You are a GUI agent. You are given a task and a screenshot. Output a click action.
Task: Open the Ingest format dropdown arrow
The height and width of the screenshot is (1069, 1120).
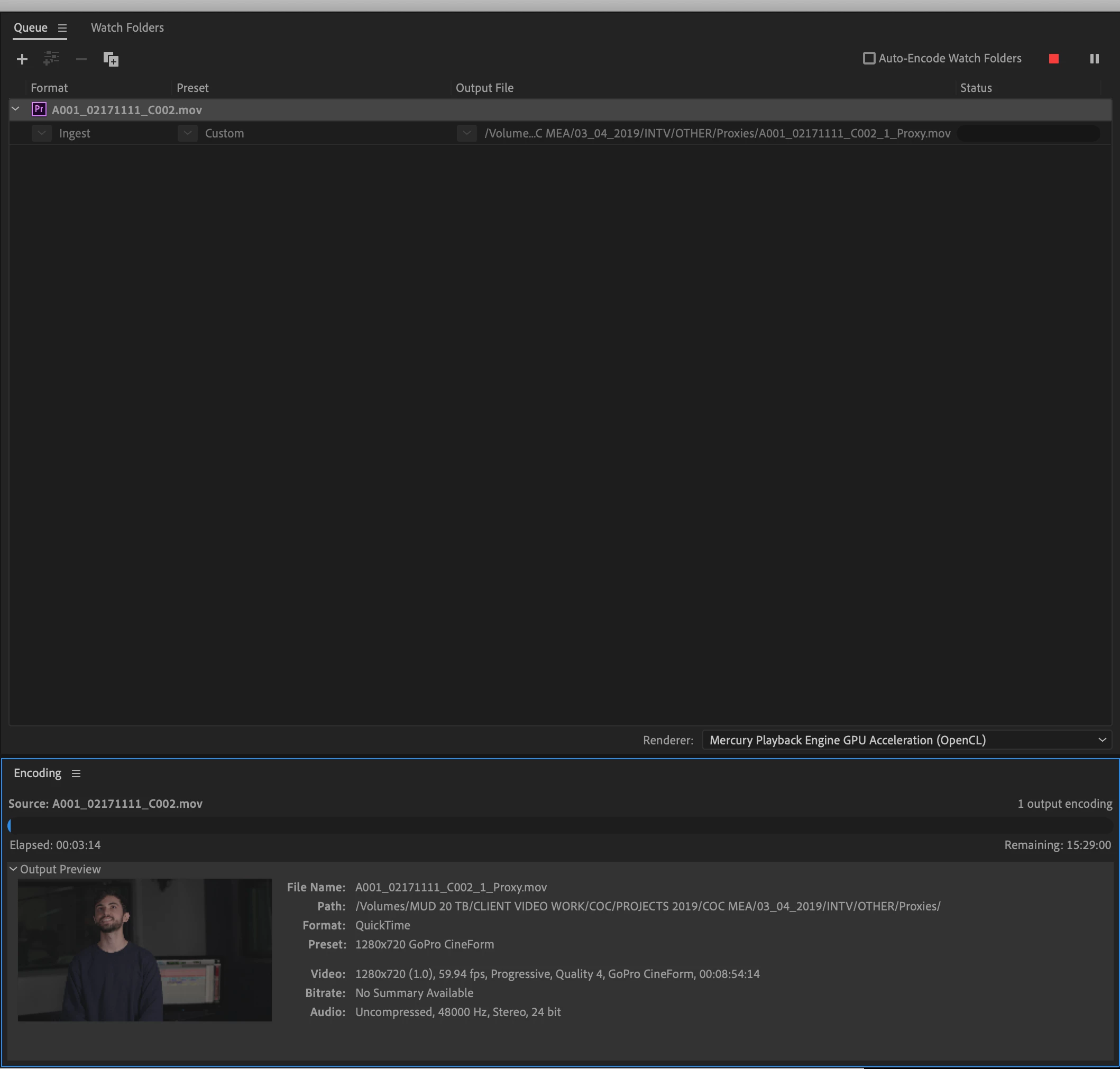coord(42,133)
